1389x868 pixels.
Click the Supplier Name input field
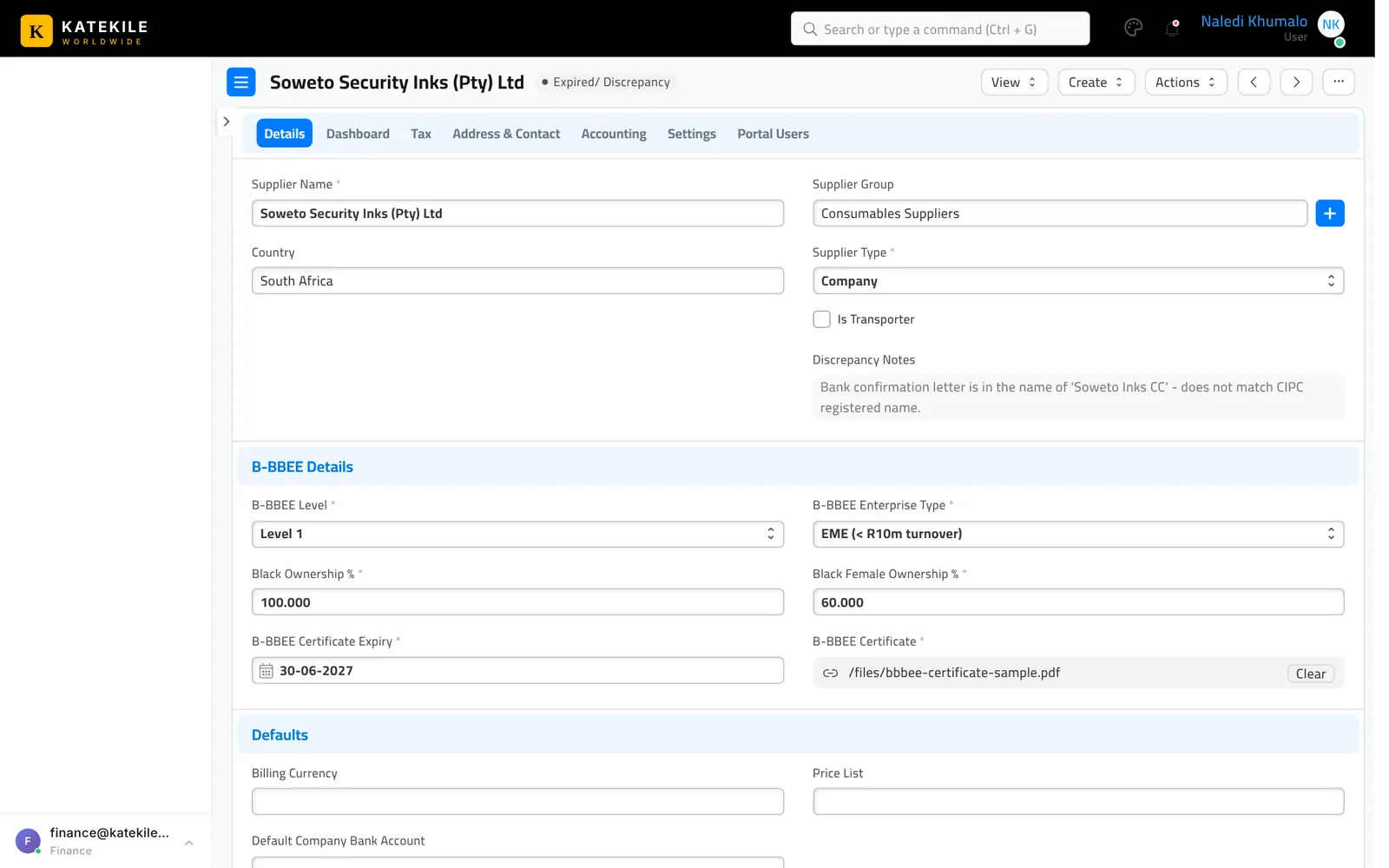click(517, 214)
